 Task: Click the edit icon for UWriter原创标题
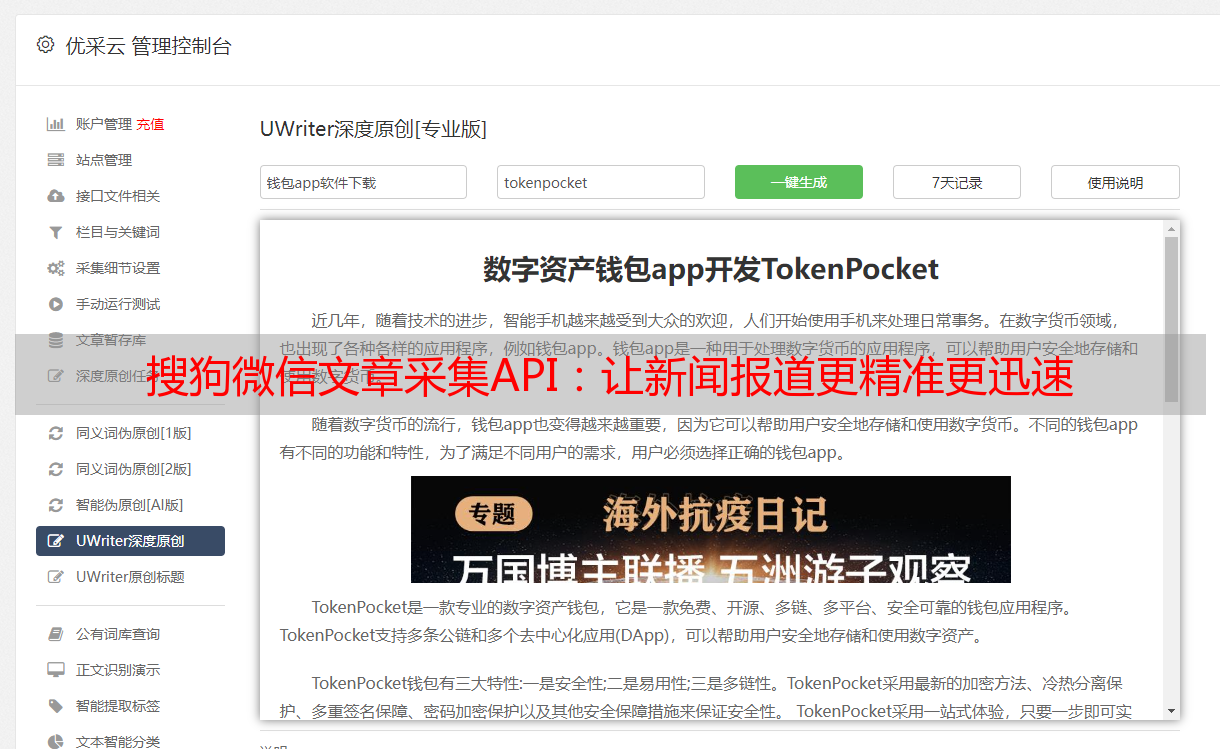point(56,577)
